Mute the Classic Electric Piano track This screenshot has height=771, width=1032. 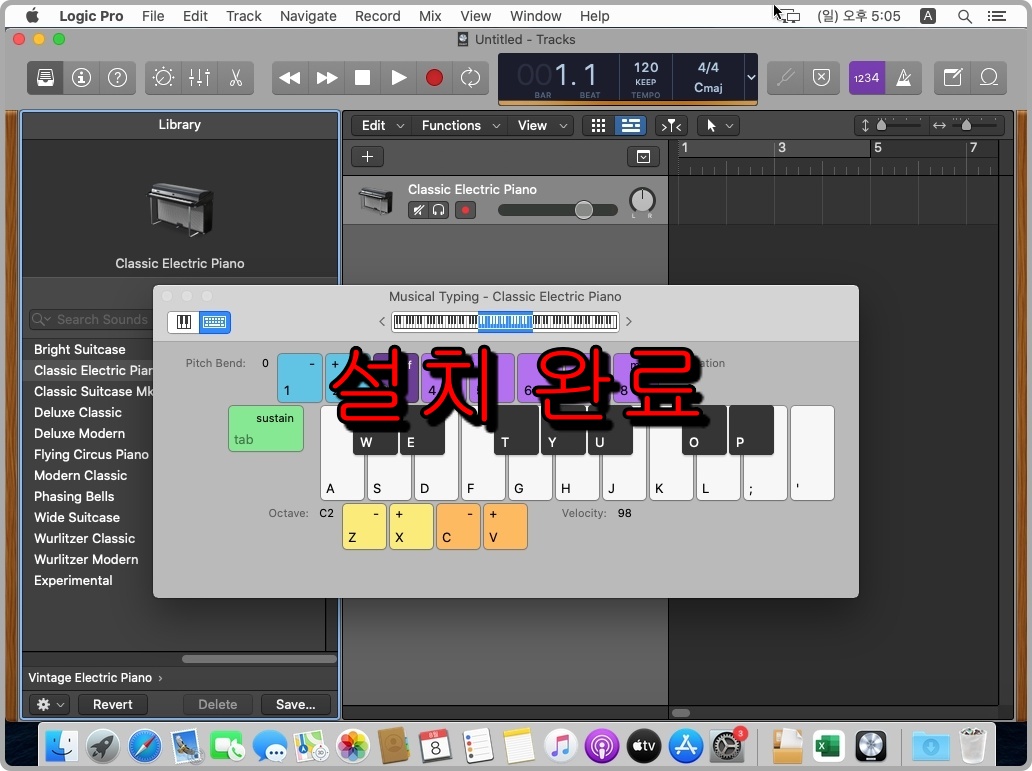pos(419,210)
